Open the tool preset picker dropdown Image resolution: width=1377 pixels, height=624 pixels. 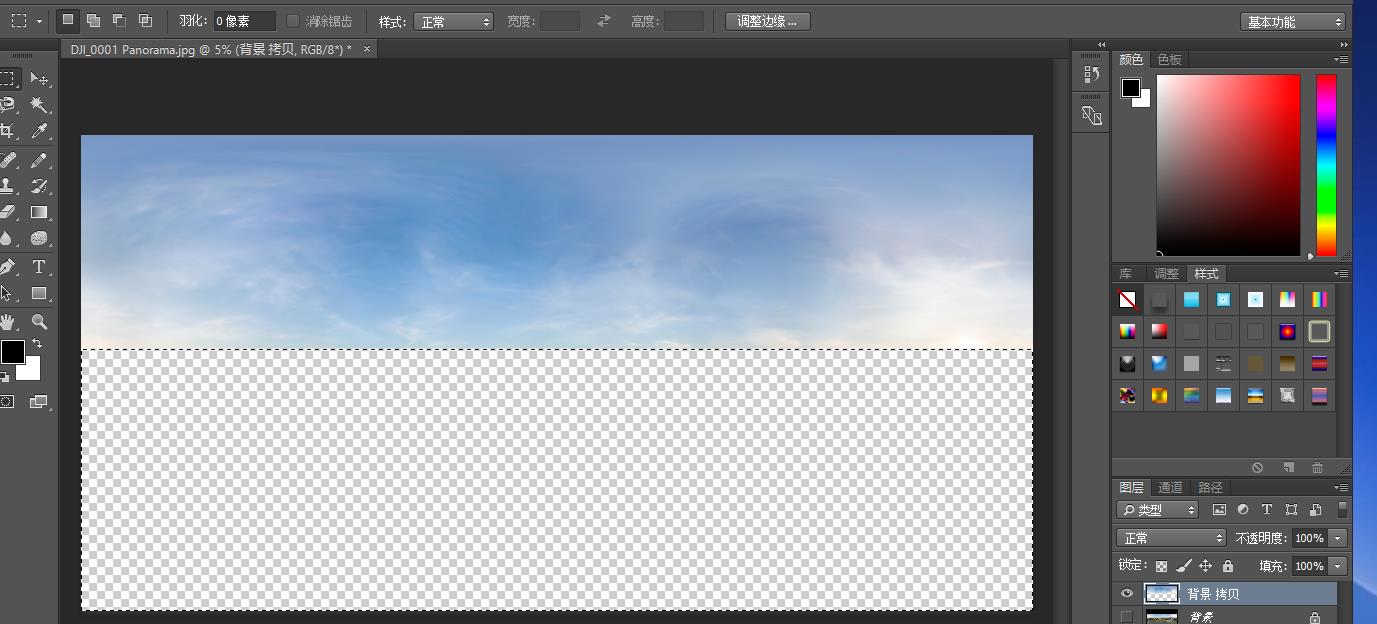point(40,21)
